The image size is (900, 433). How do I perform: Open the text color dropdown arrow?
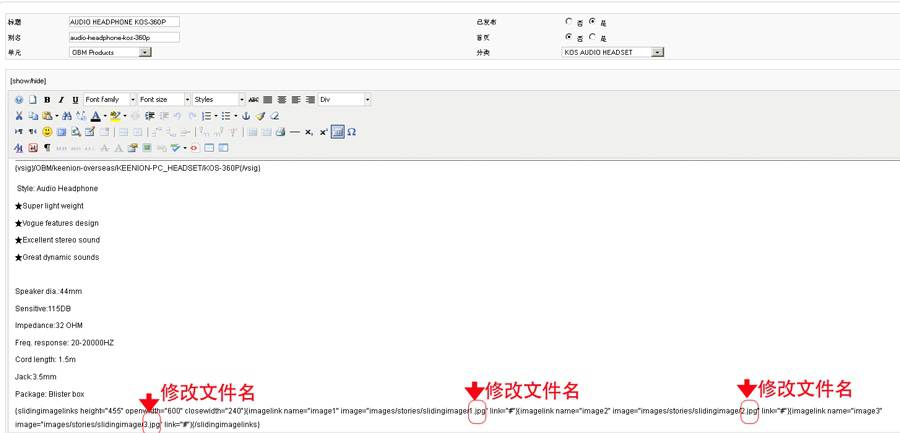coord(105,116)
